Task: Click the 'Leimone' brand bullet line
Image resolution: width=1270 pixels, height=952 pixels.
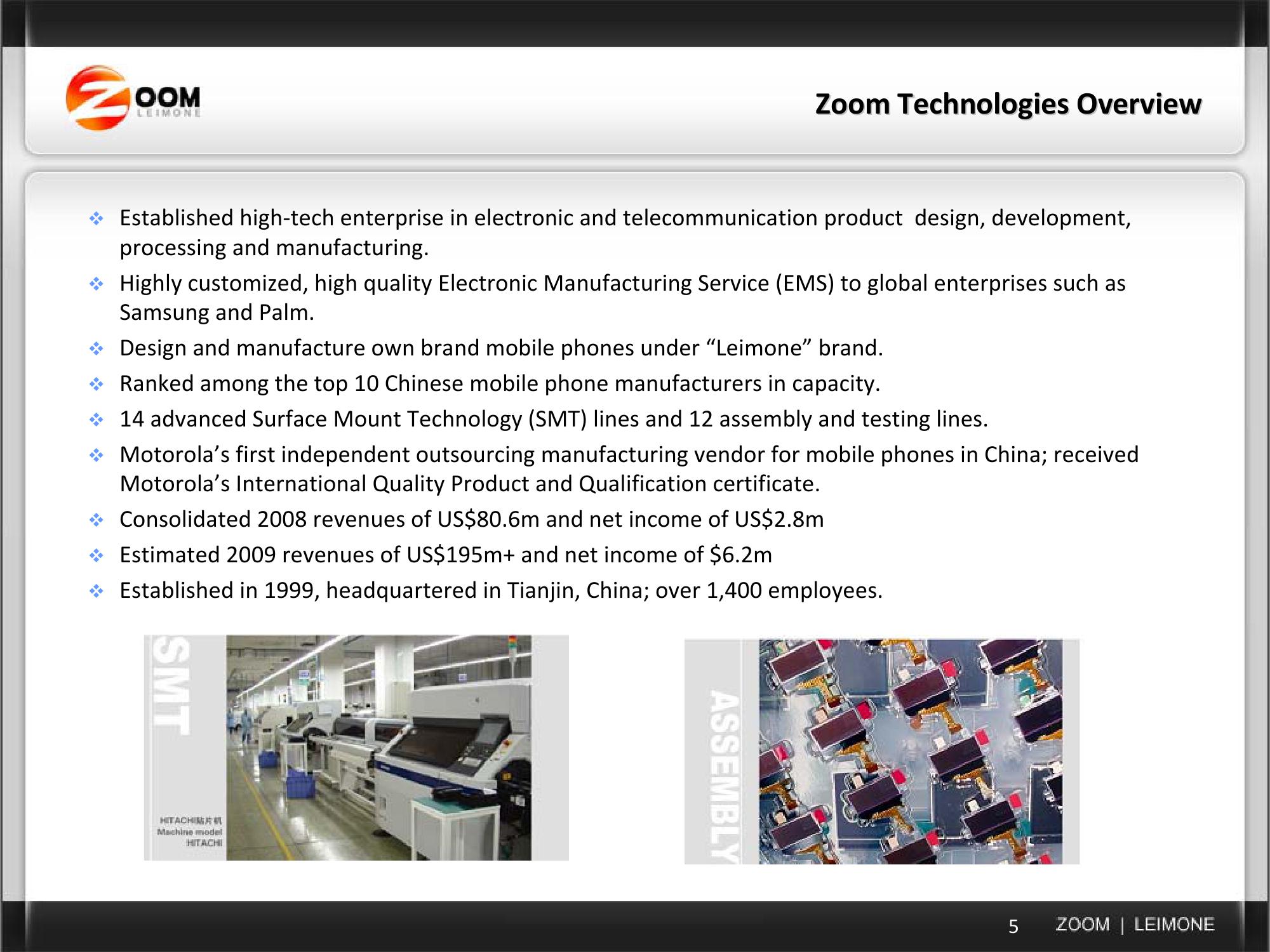Action: click(x=501, y=348)
